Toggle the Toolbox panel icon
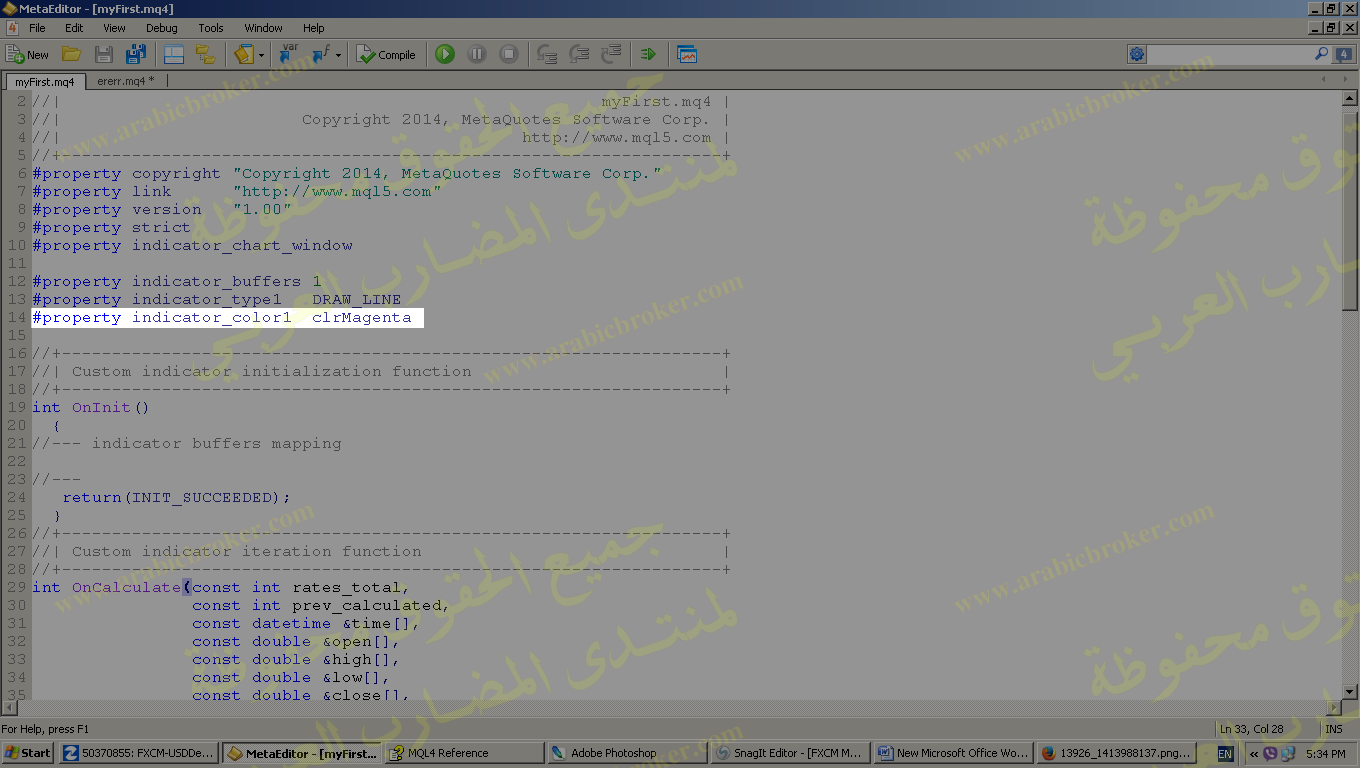1360x768 pixels. pyautogui.click(x=174, y=55)
